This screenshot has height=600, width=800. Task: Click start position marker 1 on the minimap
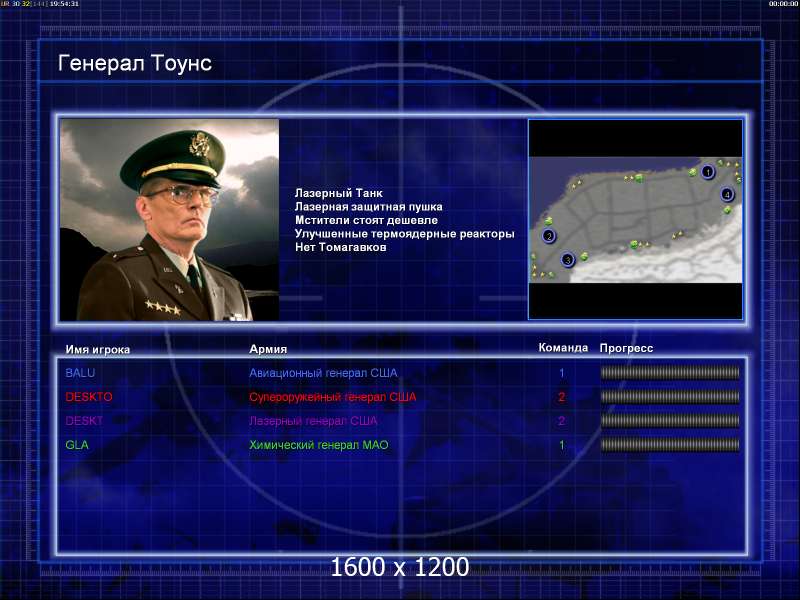(708, 172)
